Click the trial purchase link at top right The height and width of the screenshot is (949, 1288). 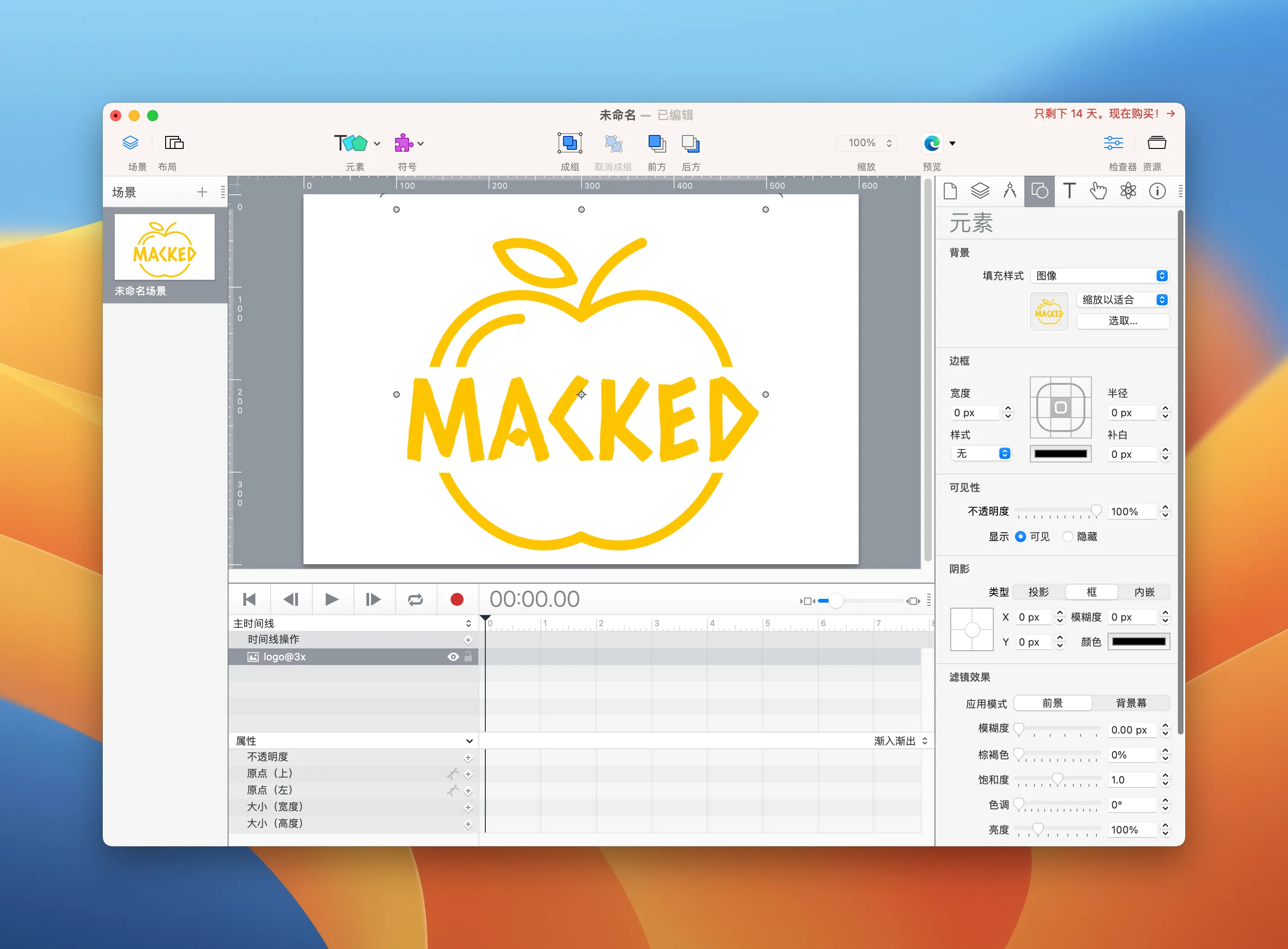click(x=1103, y=114)
